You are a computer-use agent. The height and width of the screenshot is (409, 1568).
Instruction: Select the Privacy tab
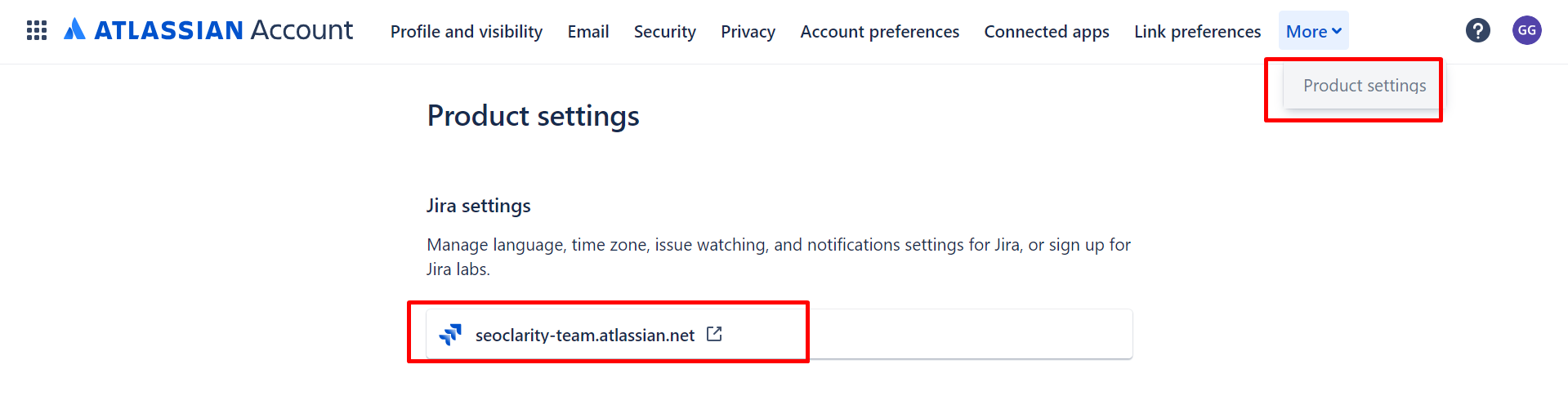[x=748, y=32]
